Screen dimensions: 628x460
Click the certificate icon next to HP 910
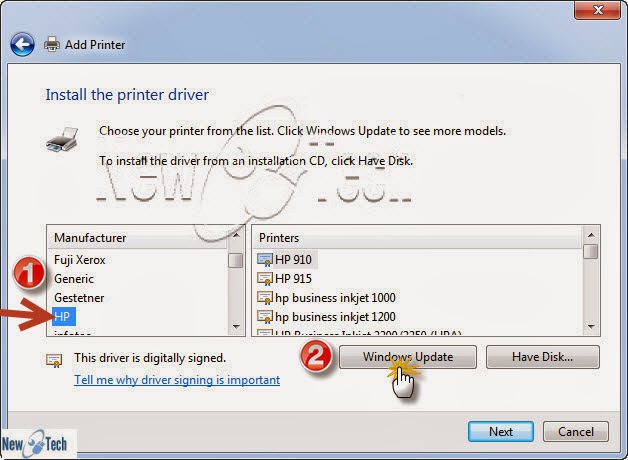point(265,260)
